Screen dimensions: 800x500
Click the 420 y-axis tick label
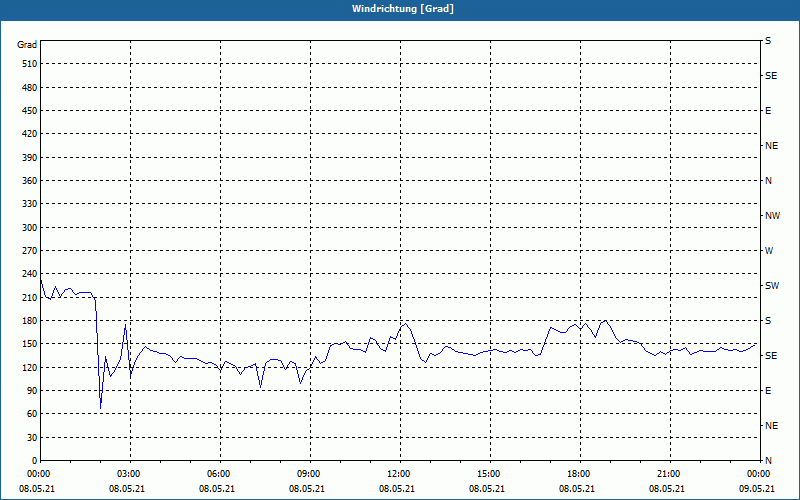point(30,134)
